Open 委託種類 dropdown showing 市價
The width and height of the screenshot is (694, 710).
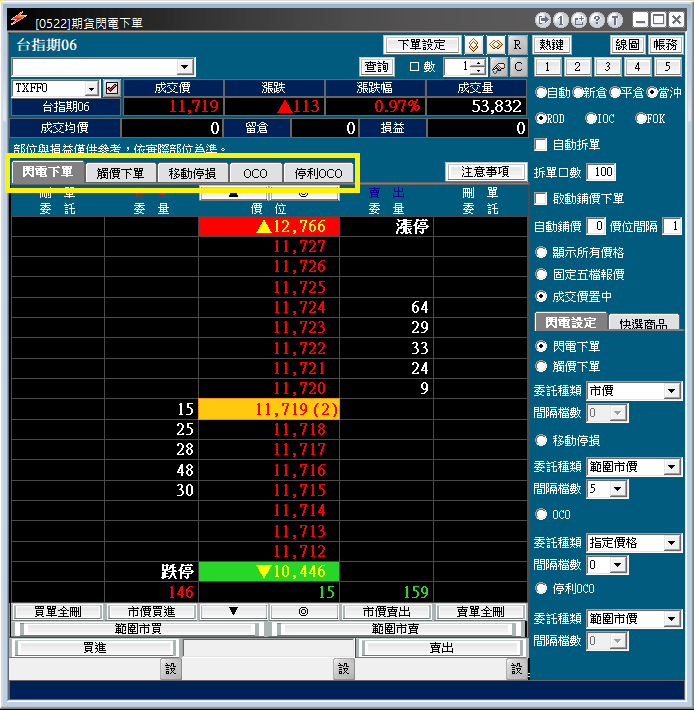[x=672, y=391]
